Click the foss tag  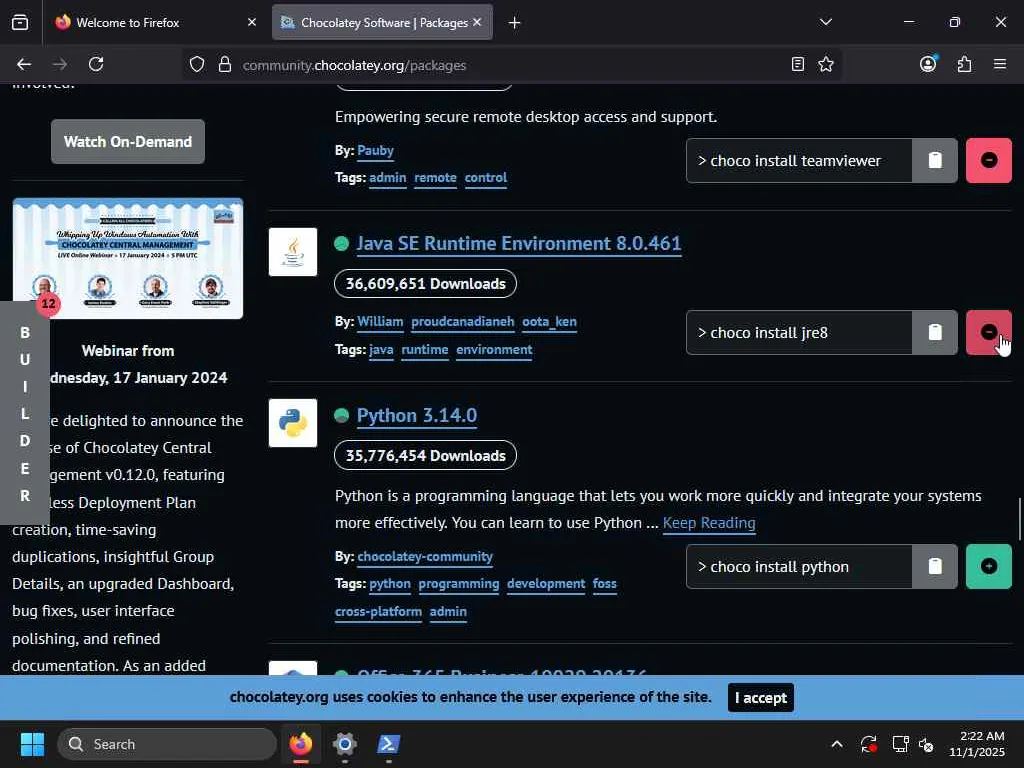coord(605,584)
